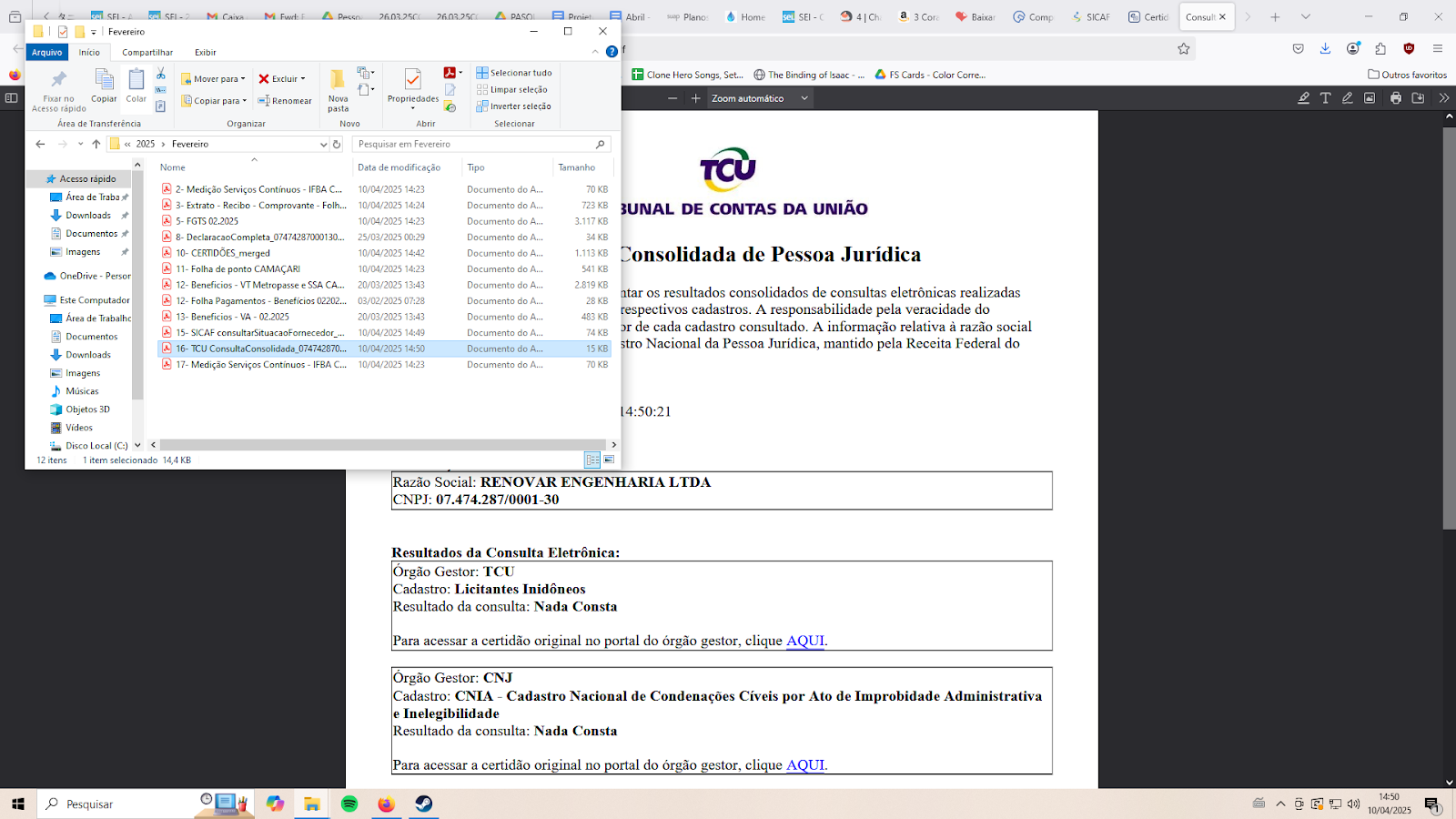Open Firefox extensions puzzle icon
The image size is (1456, 819).
(x=1380, y=49)
